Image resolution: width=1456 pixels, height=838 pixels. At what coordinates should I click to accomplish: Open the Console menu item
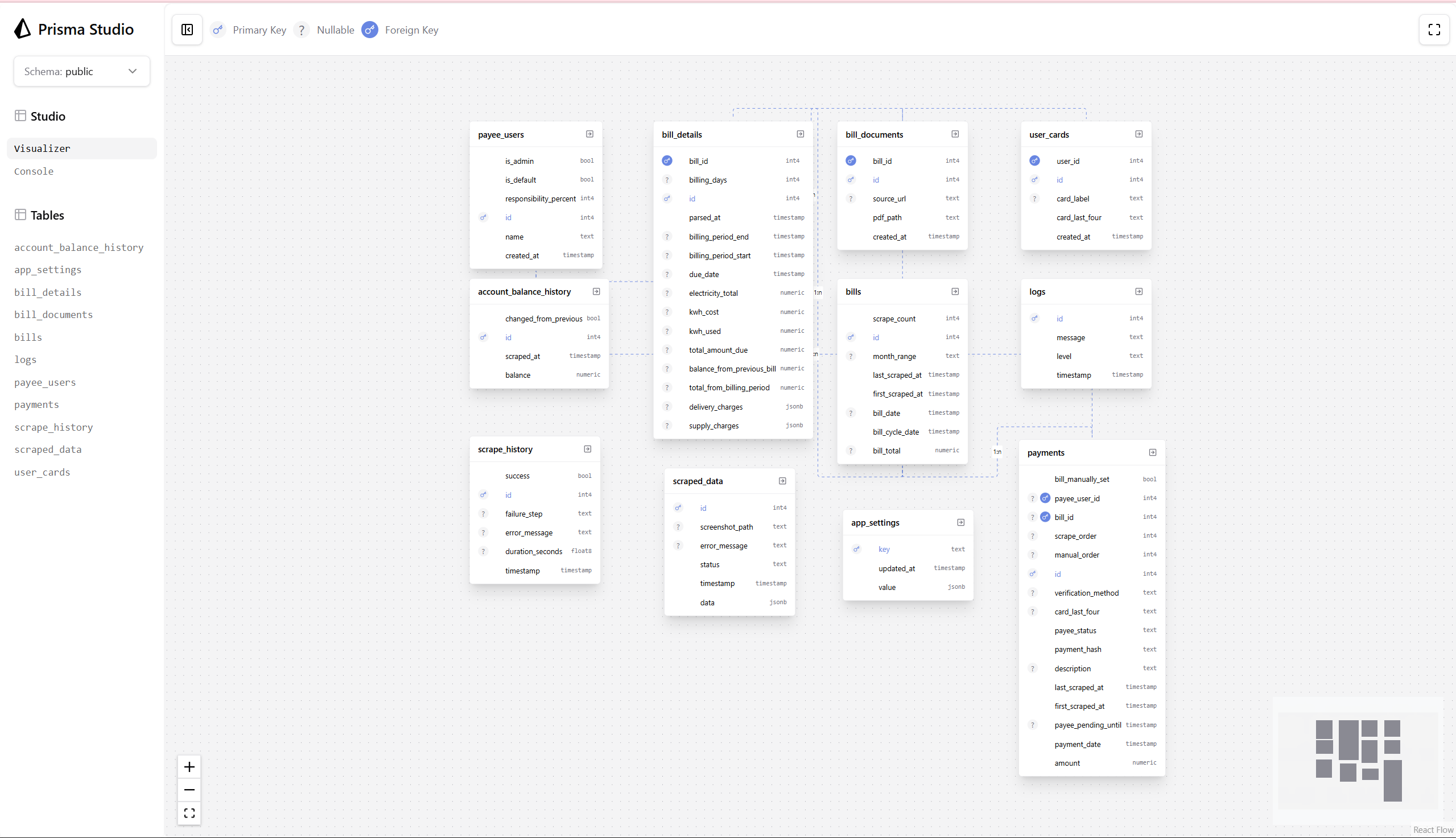pos(34,171)
